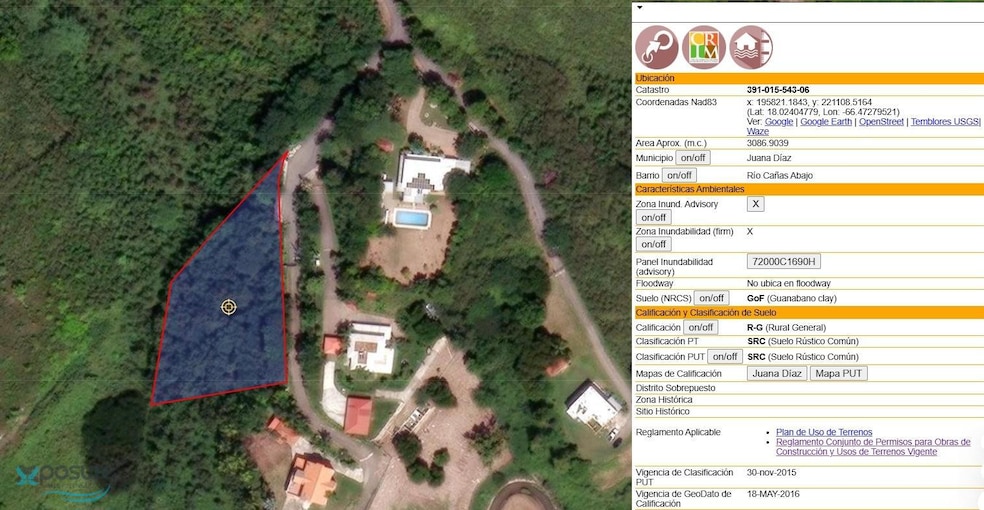
Task: Open the Temblores USGS link
Action: [x=945, y=122]
